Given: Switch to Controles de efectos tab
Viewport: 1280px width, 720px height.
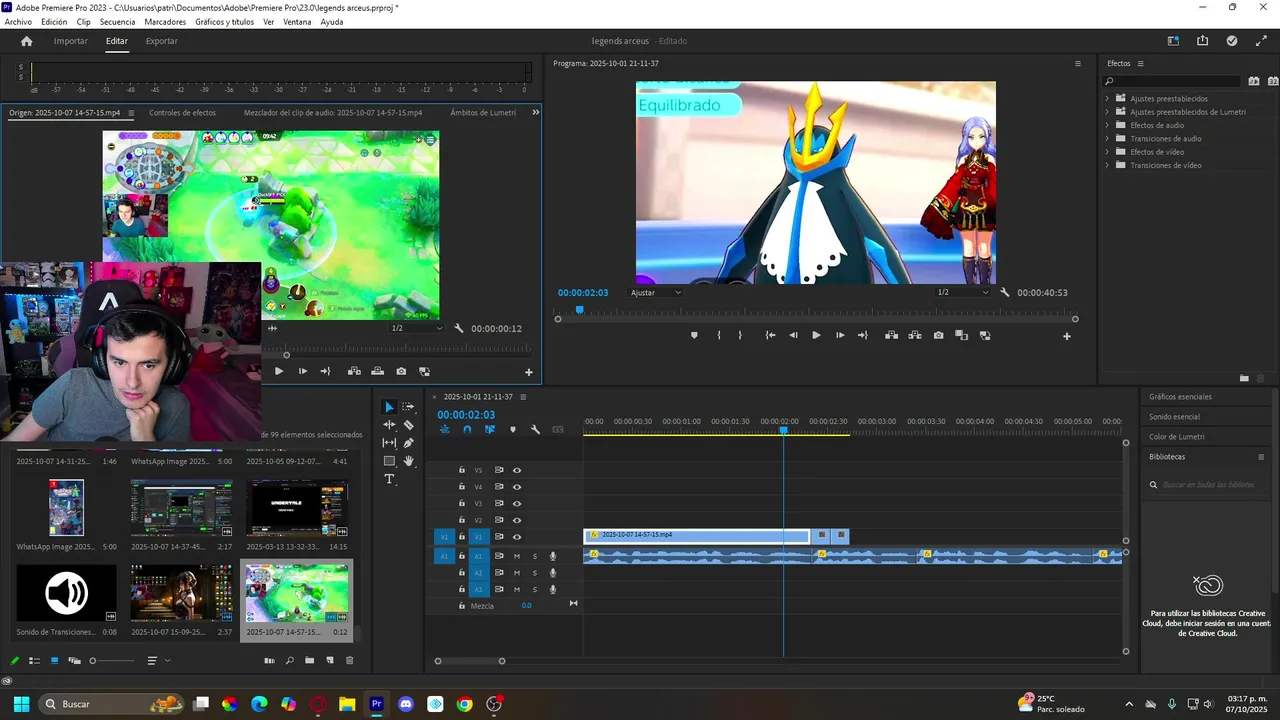Looking at the screenshot, I should [182, 113].
